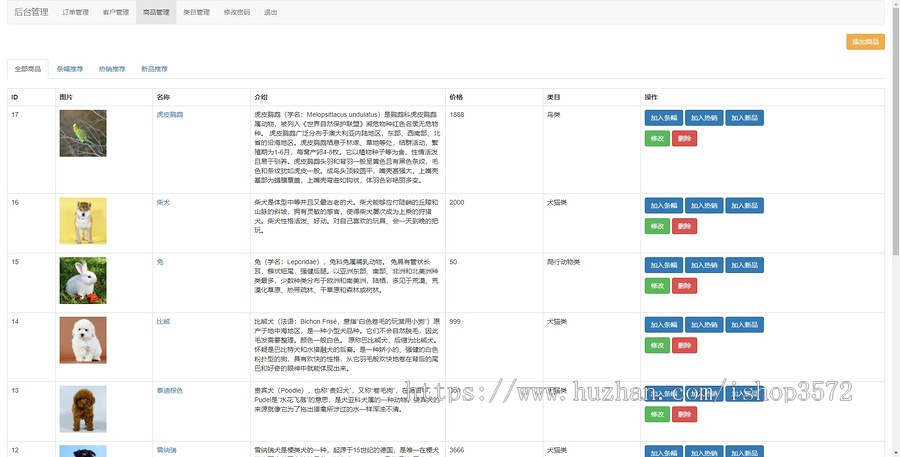The width and height of the screenshot is (900, 457).
Task: Open 类目管理 from the navbar
Action: (x=196, y=12)
